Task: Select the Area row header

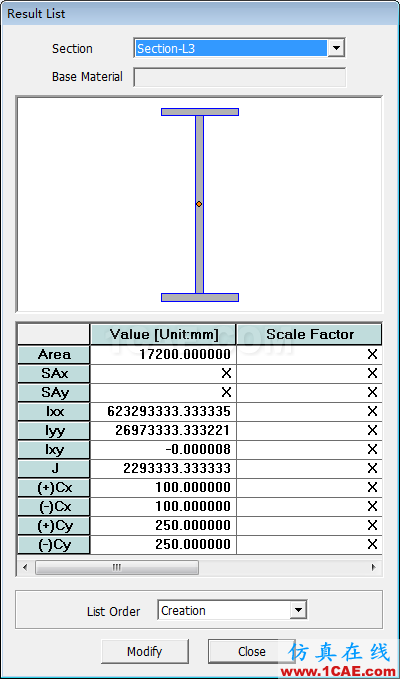Action: click(x=54, y=355)
